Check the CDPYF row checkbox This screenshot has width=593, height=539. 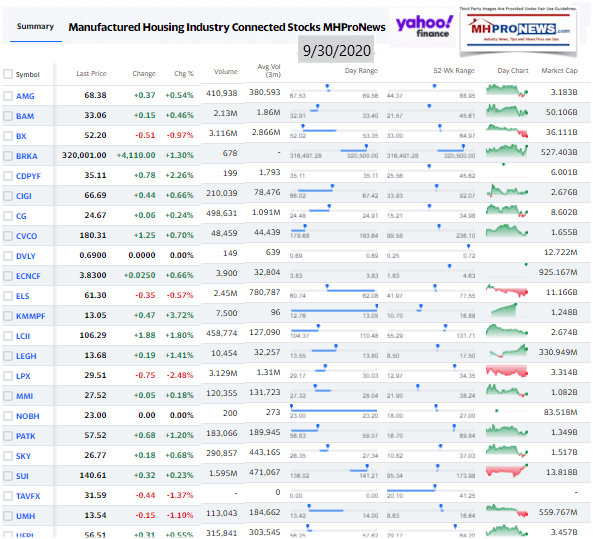(x=8, y=176)
